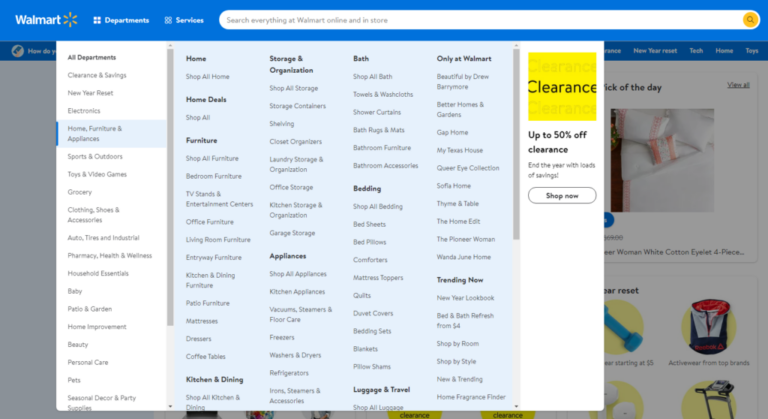The image size is (768, 419).
Task: Type in the Walmart search box
Action: pyautogui.click(x=480, y=20)
